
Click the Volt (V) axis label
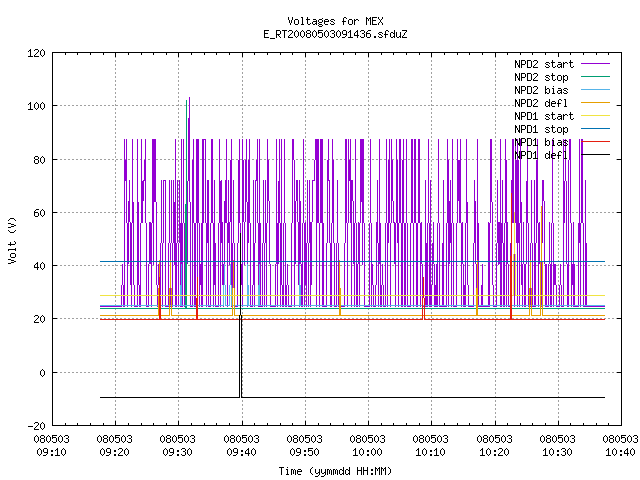[12, 240]
